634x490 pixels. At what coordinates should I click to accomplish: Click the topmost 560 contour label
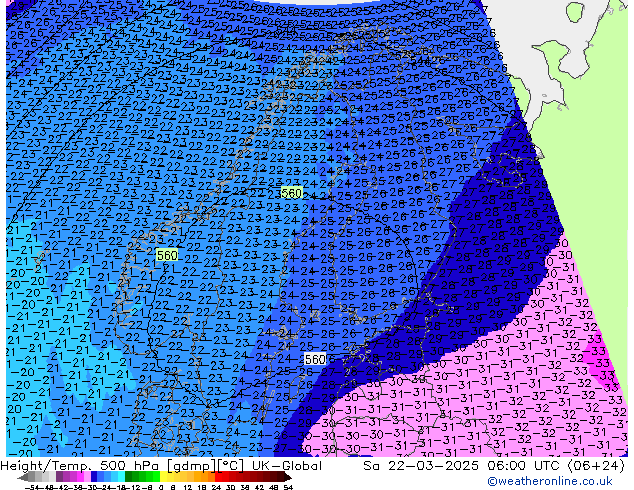click(x=291, y=192)
